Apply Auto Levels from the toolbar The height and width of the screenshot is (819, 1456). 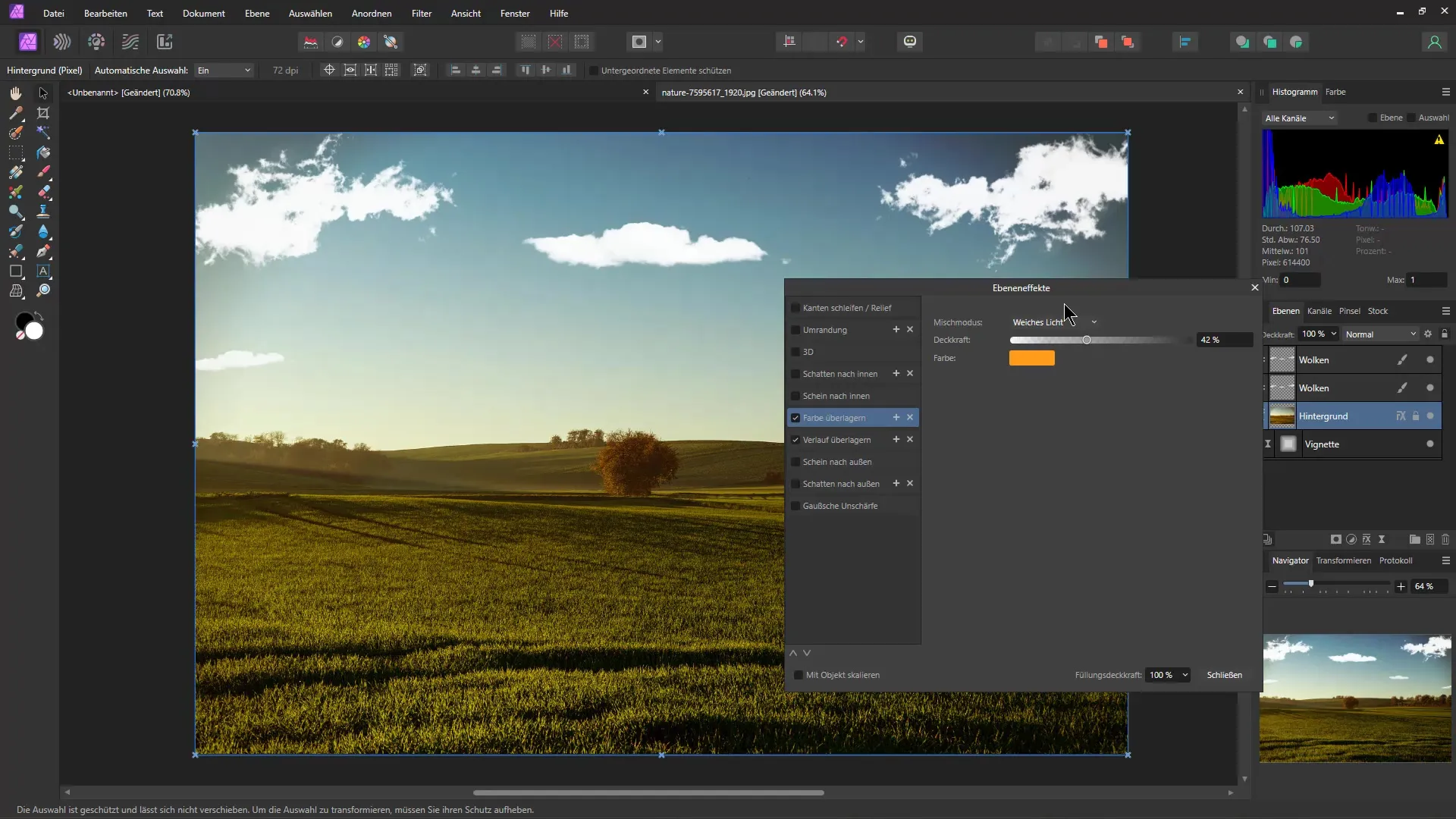pyautogui.click(x=311, y=42)
